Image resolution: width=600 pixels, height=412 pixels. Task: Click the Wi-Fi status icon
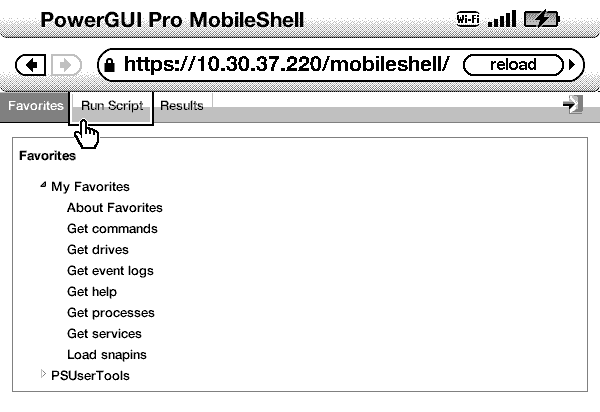(467, 19)
